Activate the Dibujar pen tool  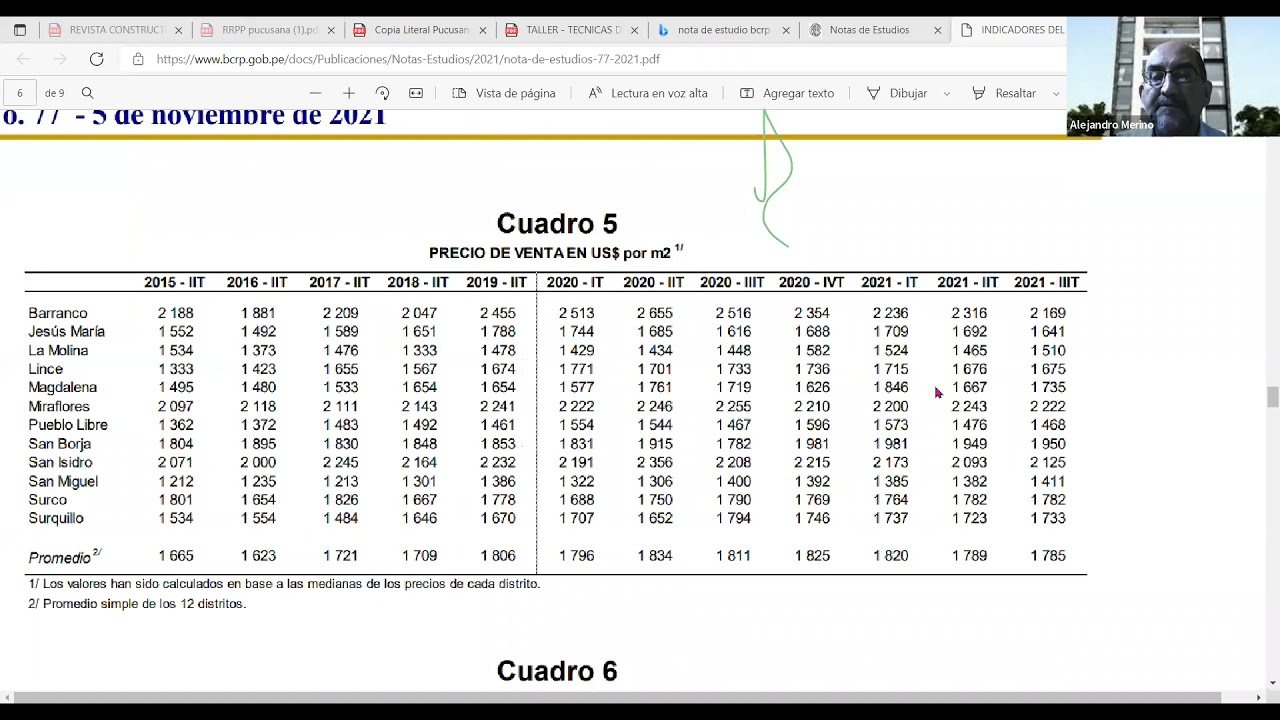[x=897, y=93]
